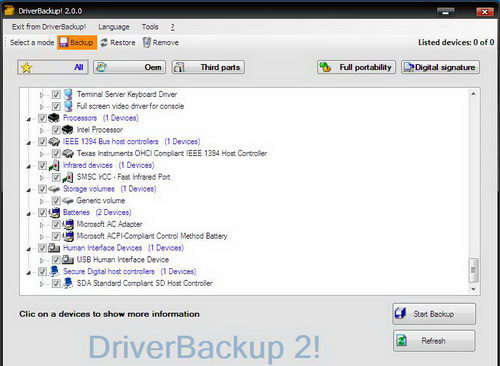Click the star icon on the All filter
The width and height of the screenshot is (500, 366).
26,67
